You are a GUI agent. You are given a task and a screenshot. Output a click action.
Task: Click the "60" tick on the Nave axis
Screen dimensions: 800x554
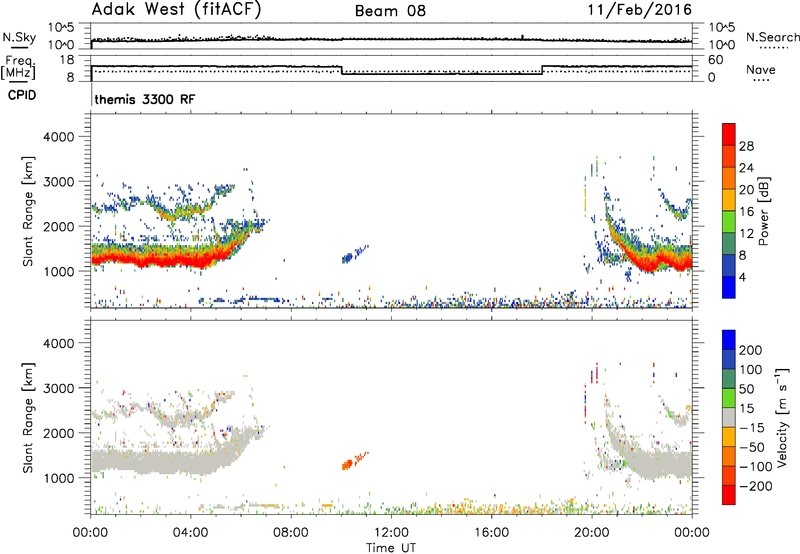[715, 60]
